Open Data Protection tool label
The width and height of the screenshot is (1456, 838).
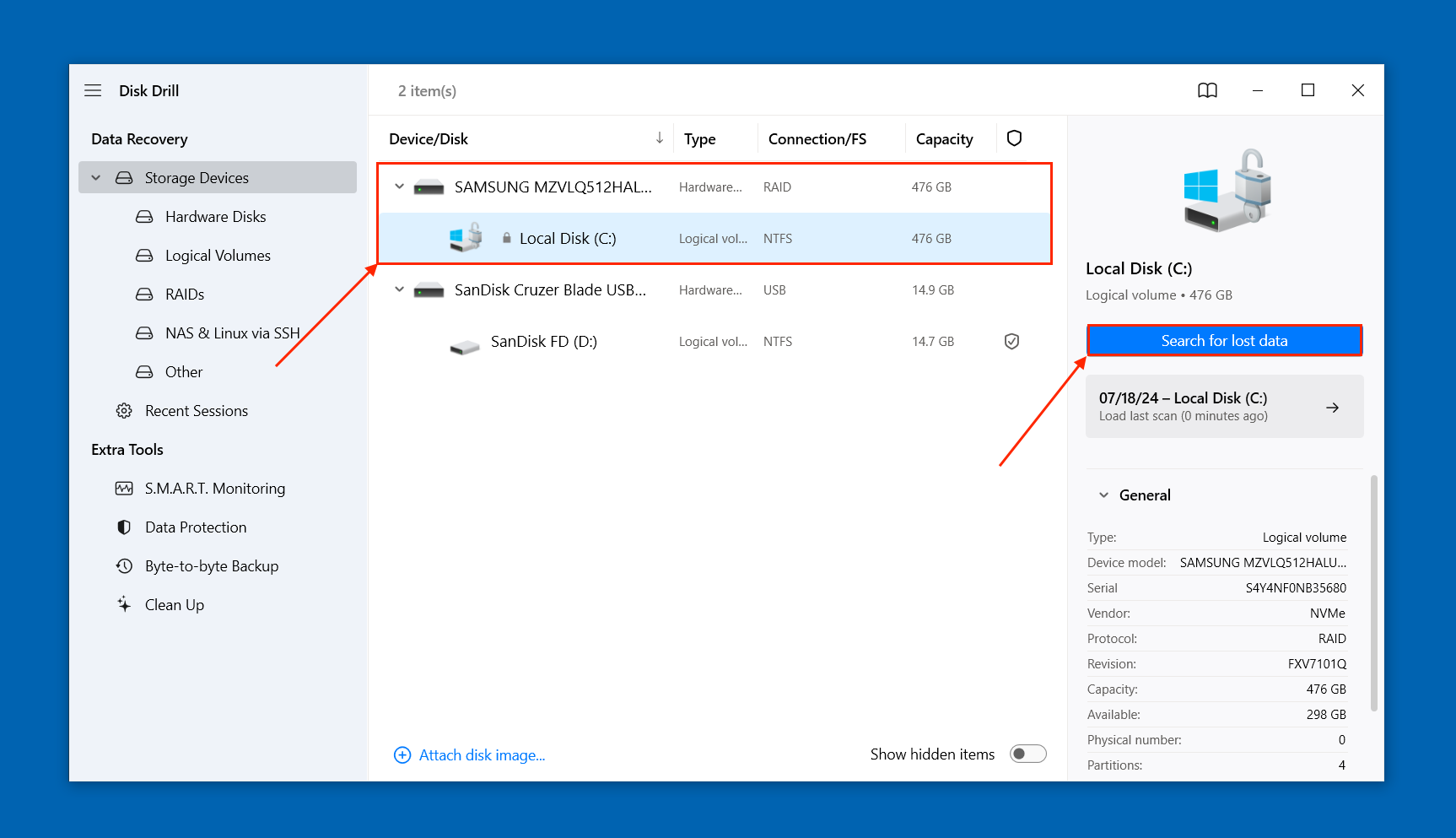(196, 527)
